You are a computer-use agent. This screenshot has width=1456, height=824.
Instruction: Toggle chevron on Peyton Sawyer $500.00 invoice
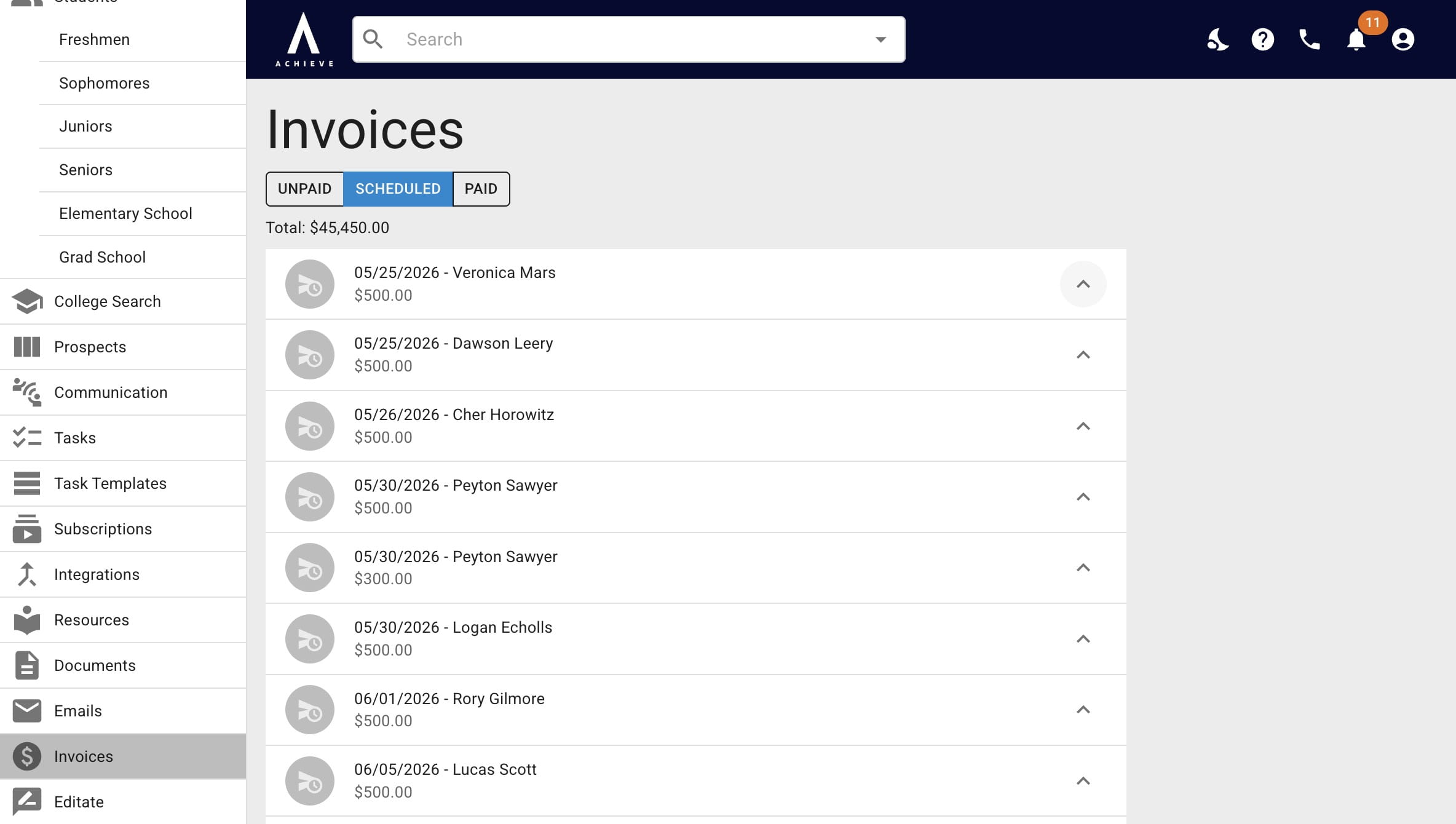point(1083,497)
